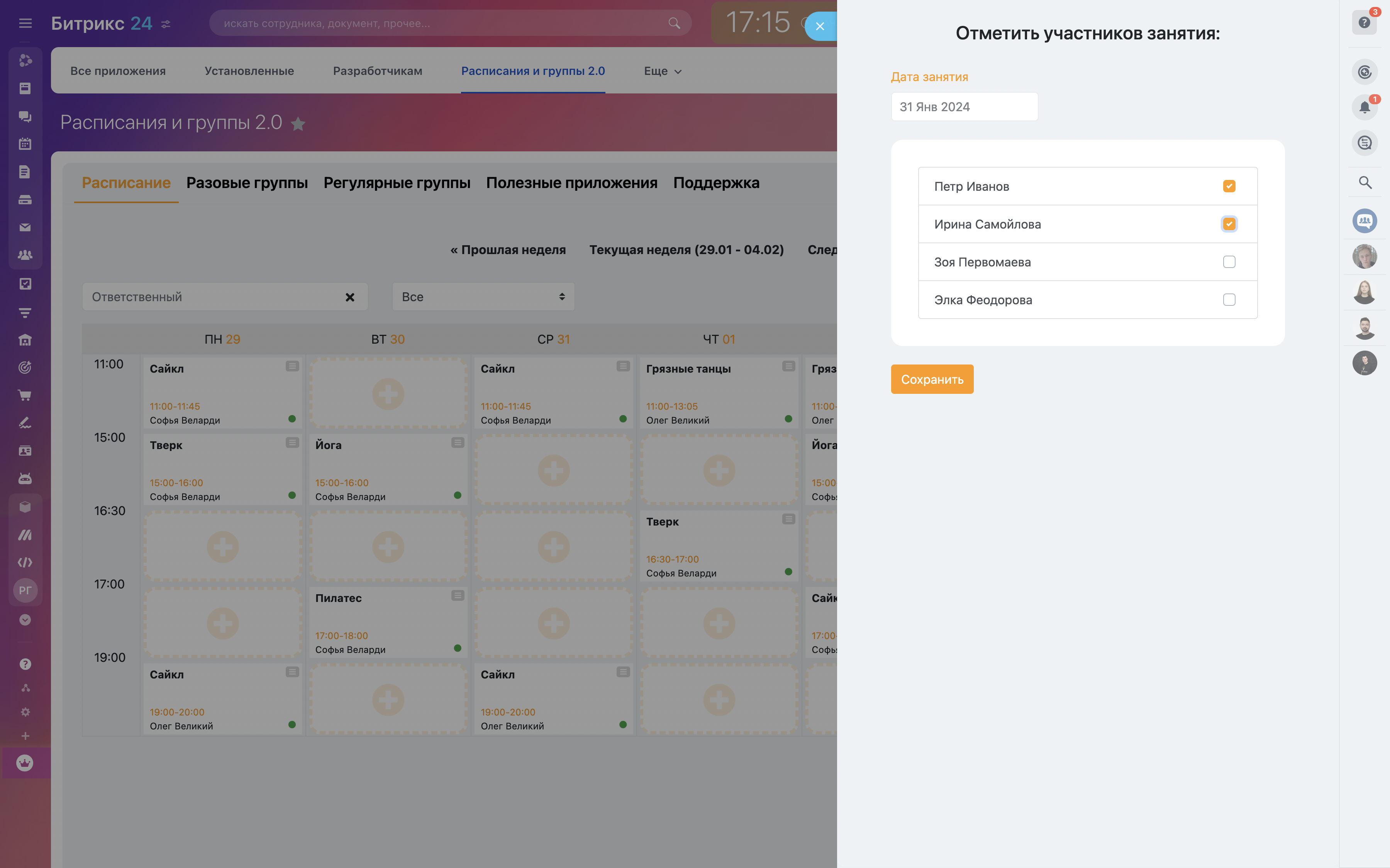
Task: Click the hamburger menu icon
Action: (25, 23)
